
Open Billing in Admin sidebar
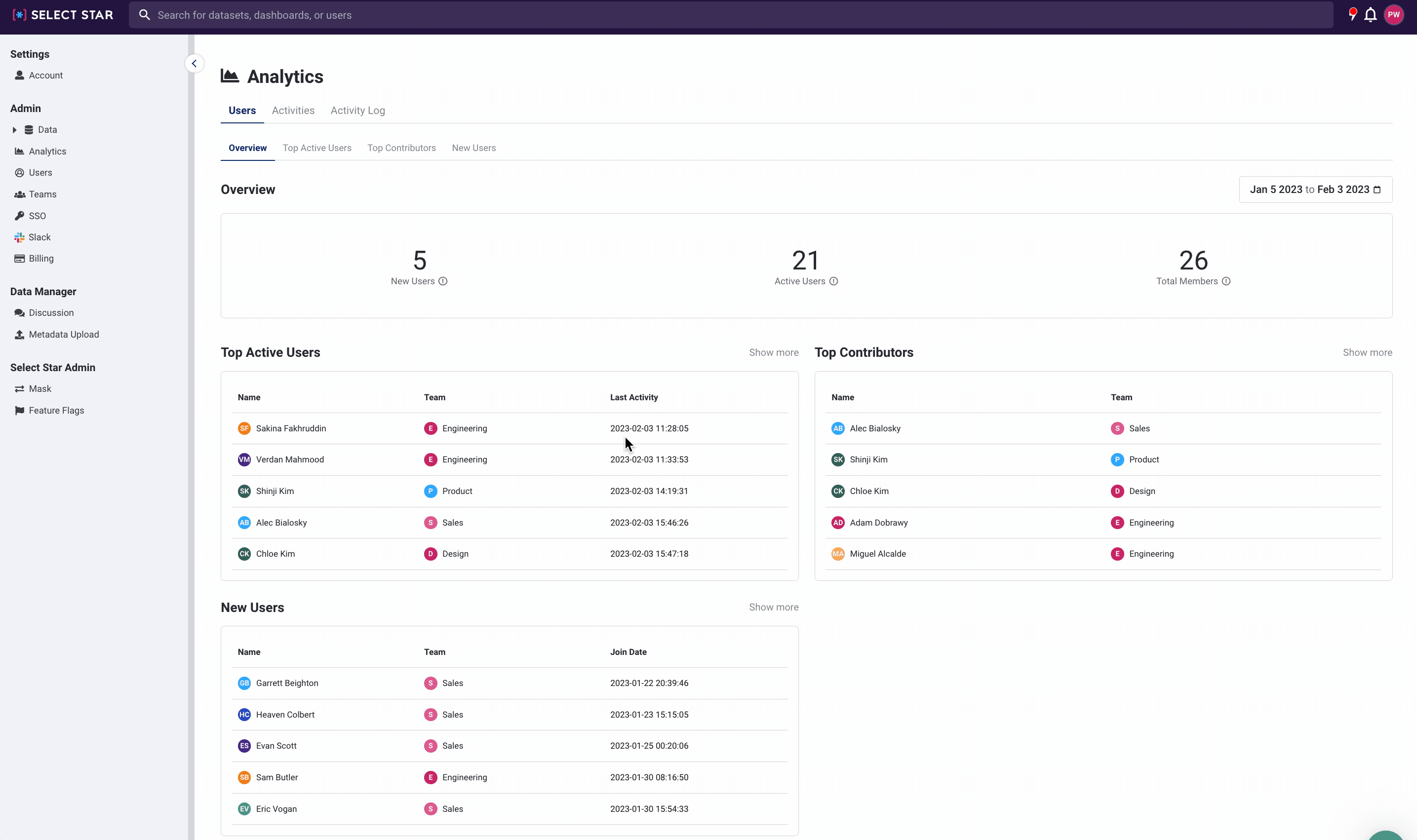pos(41,259)
